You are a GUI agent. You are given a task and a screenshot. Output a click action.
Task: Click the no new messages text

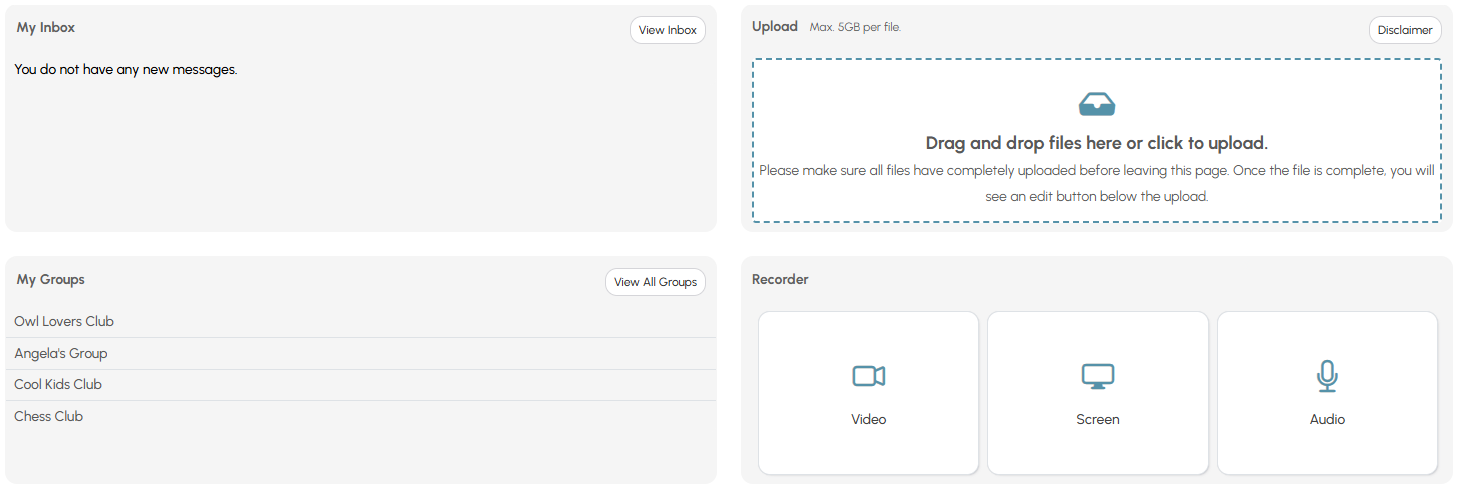click(x=126, y=69)
